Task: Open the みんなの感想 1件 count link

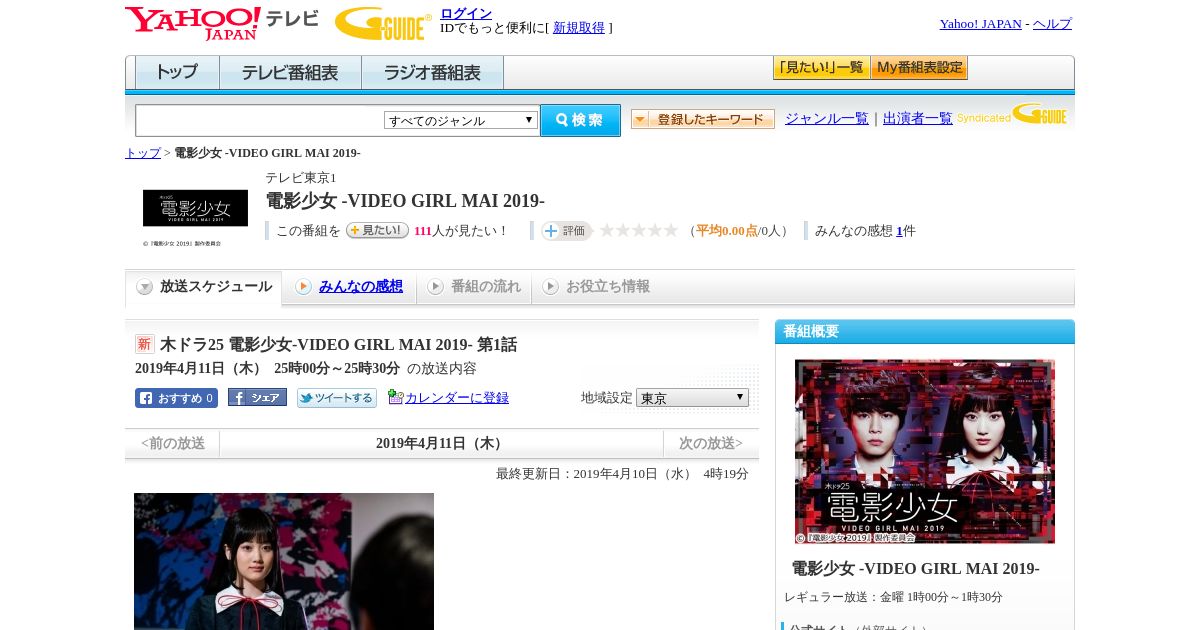Action: (899, 231)
